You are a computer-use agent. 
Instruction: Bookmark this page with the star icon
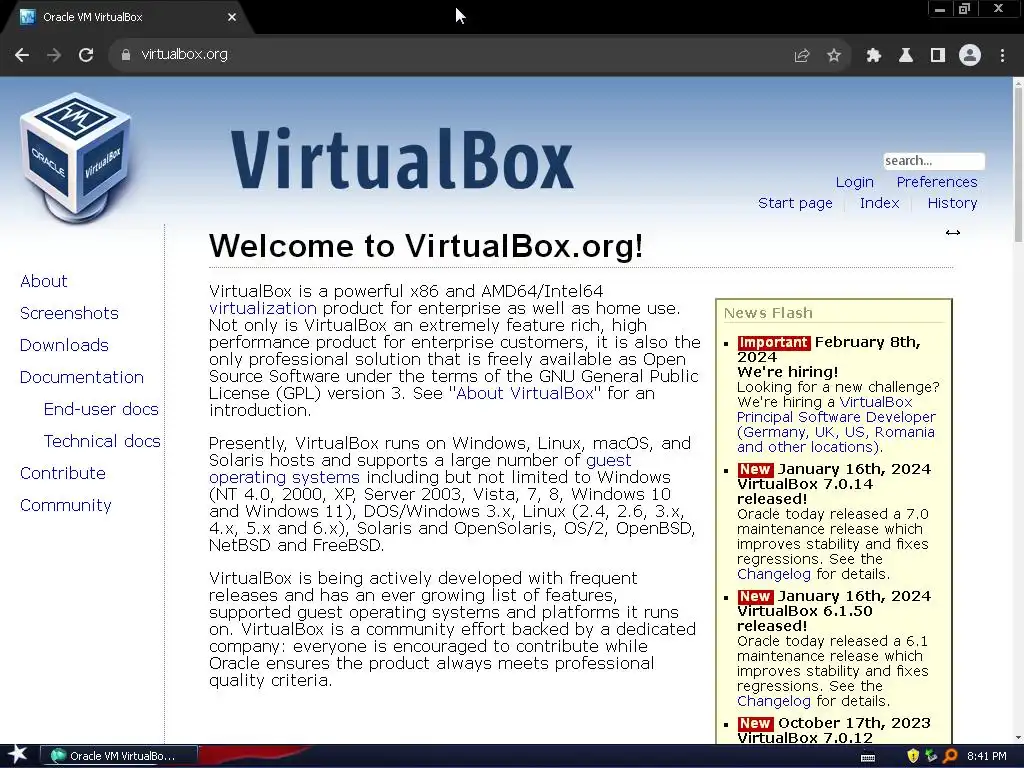pos(833,56)
